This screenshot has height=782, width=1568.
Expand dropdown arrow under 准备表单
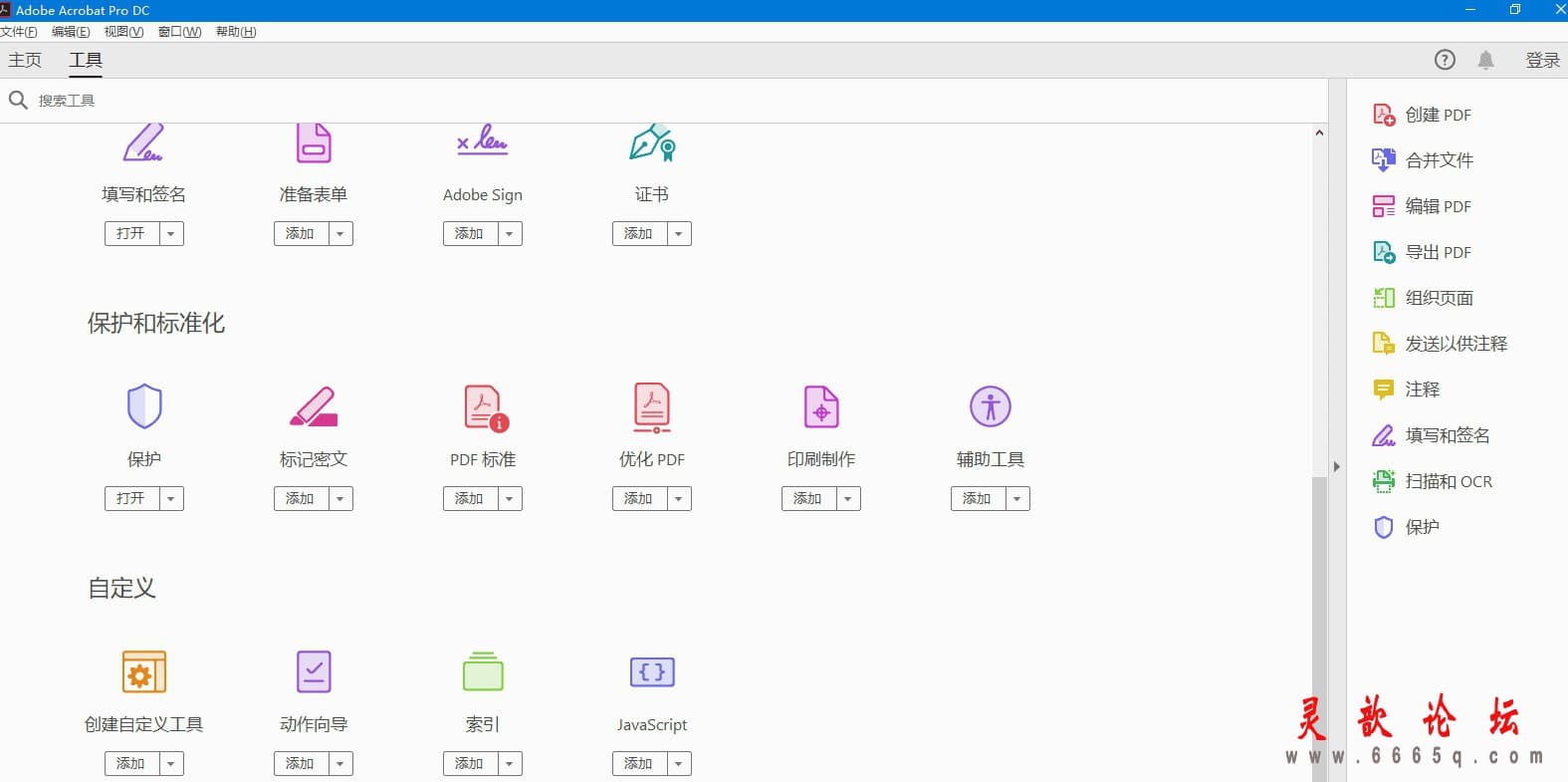[340, 234]
